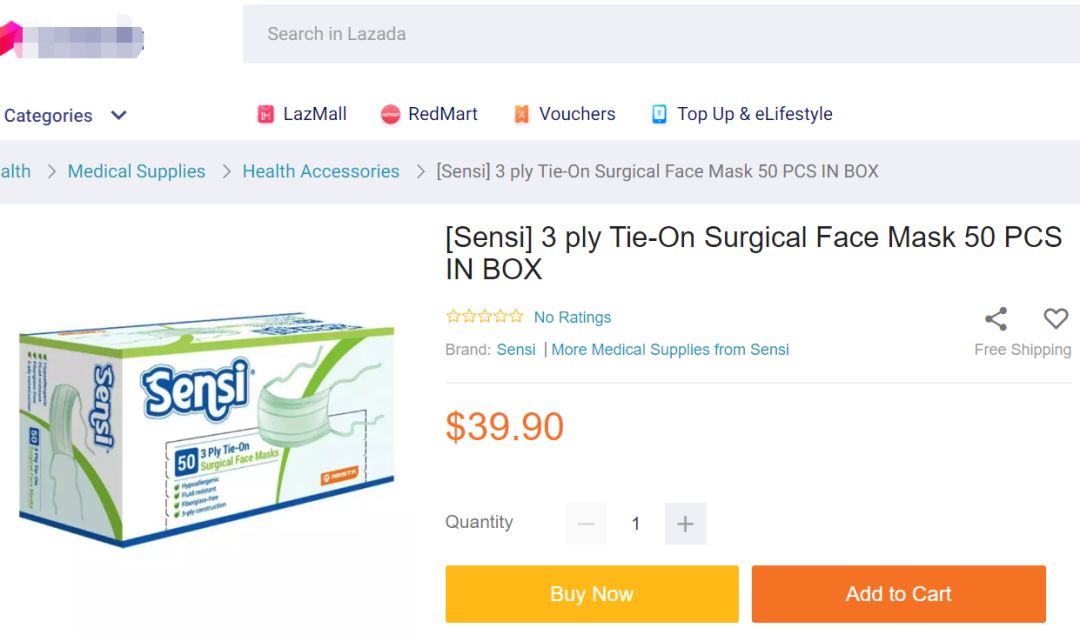This screenshot has width=1080, height=635.
Task: Open the Sensi brand link
Action: (x=516, y=350)
